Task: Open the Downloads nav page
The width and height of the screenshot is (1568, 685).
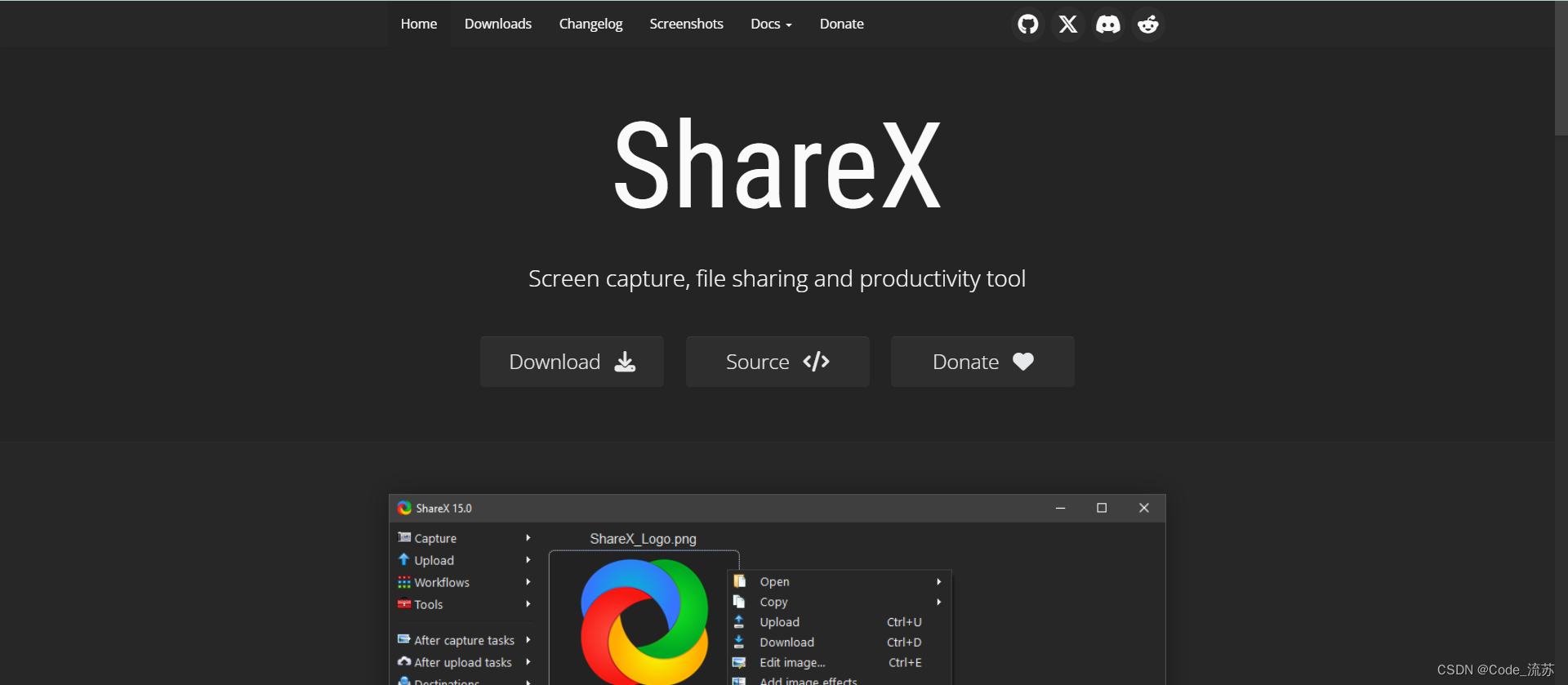Action: click(498, 24)
